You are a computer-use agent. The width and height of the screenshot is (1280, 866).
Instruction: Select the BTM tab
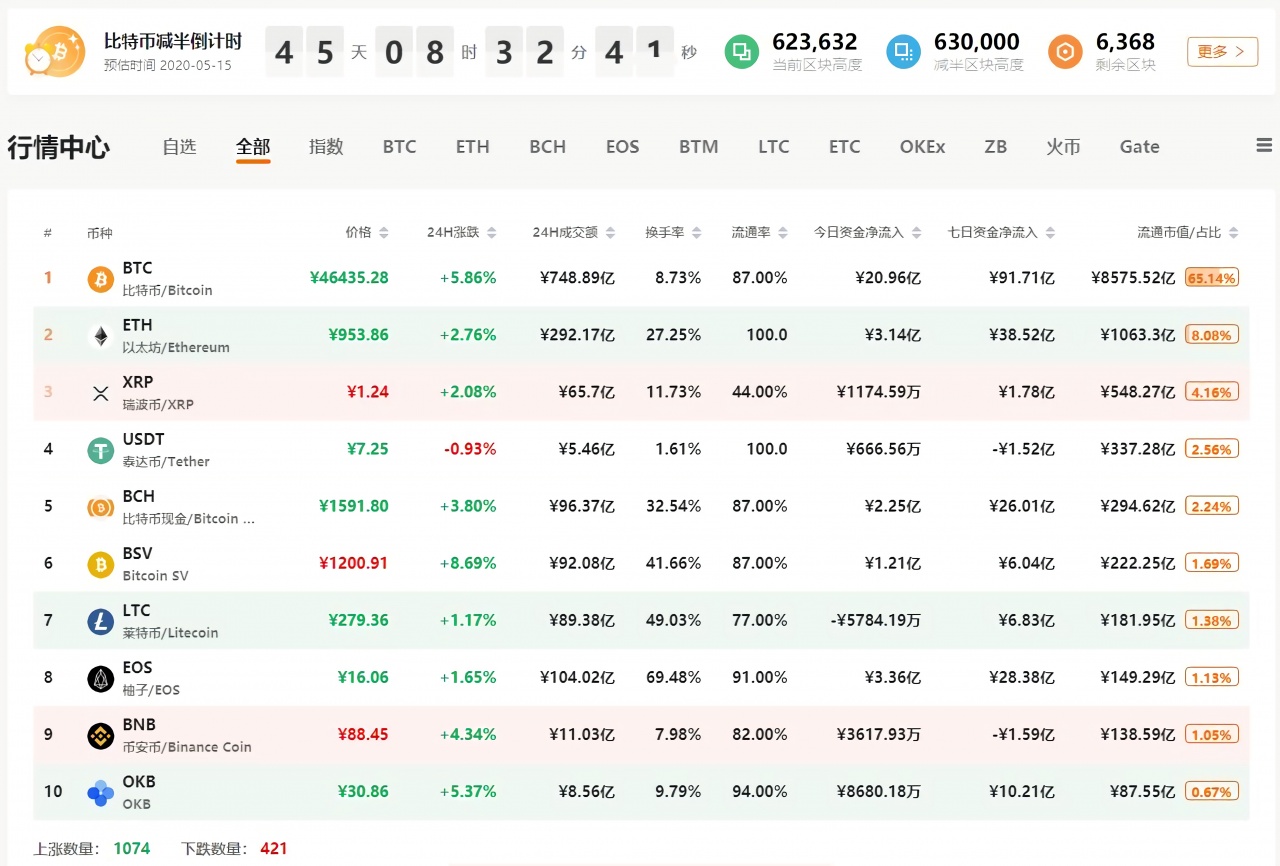click(x=698, y=146)
